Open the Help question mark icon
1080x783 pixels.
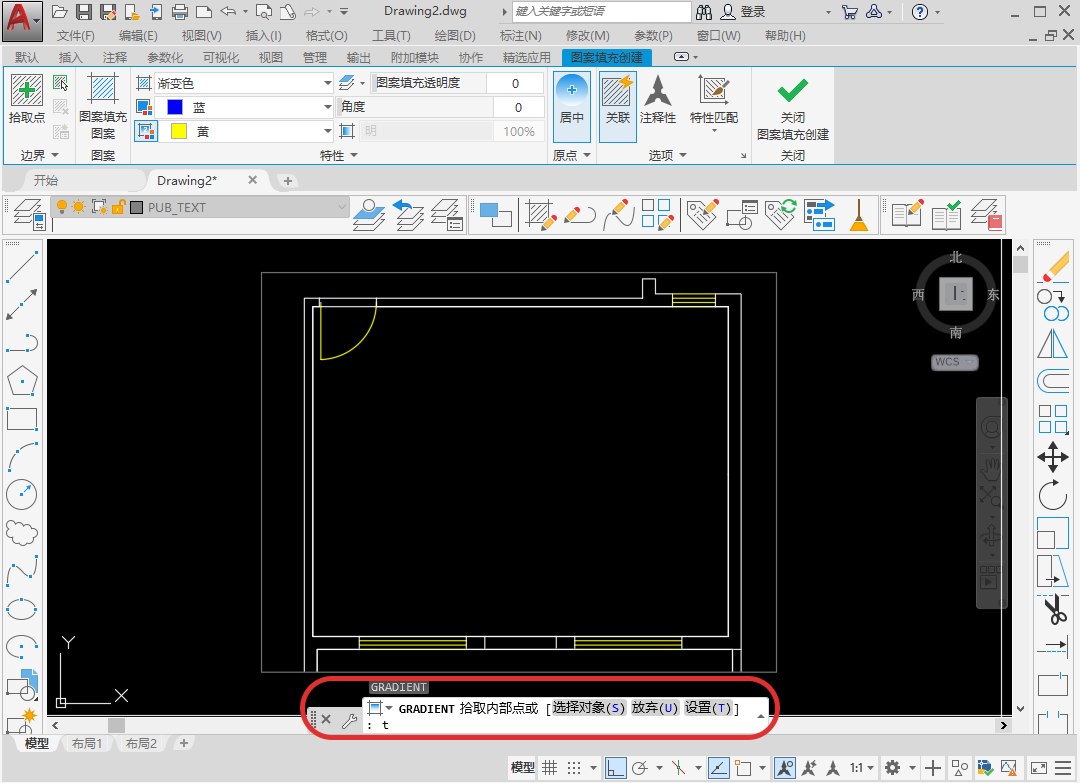pyautogui.click(x=920, y=12)
